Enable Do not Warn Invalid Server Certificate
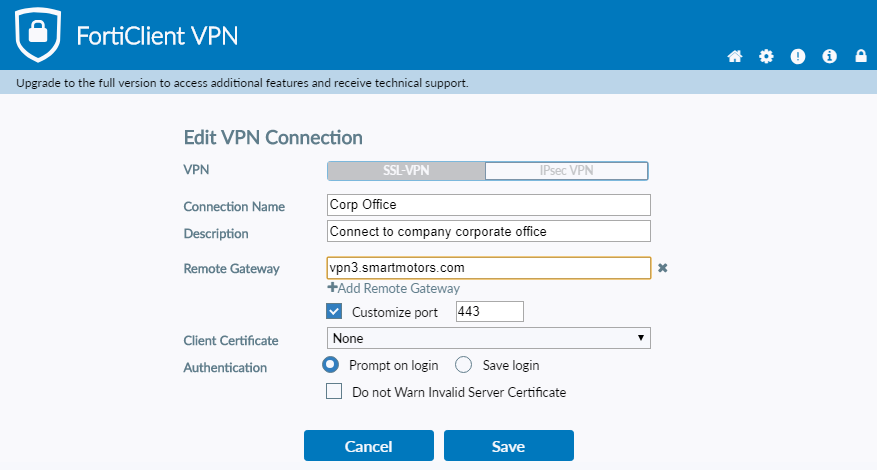Image resolution: width=877 pixels, height=470 pixels. coord(335,392)
